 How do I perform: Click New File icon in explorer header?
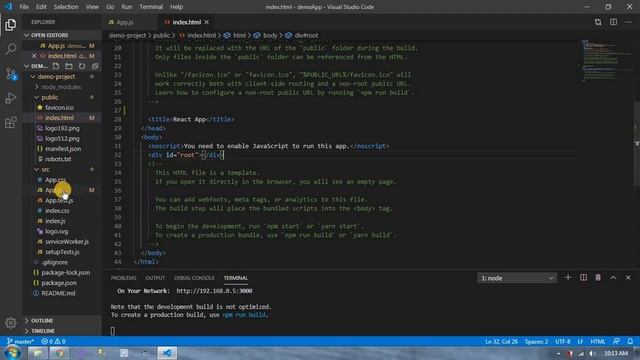pos(56,66)
